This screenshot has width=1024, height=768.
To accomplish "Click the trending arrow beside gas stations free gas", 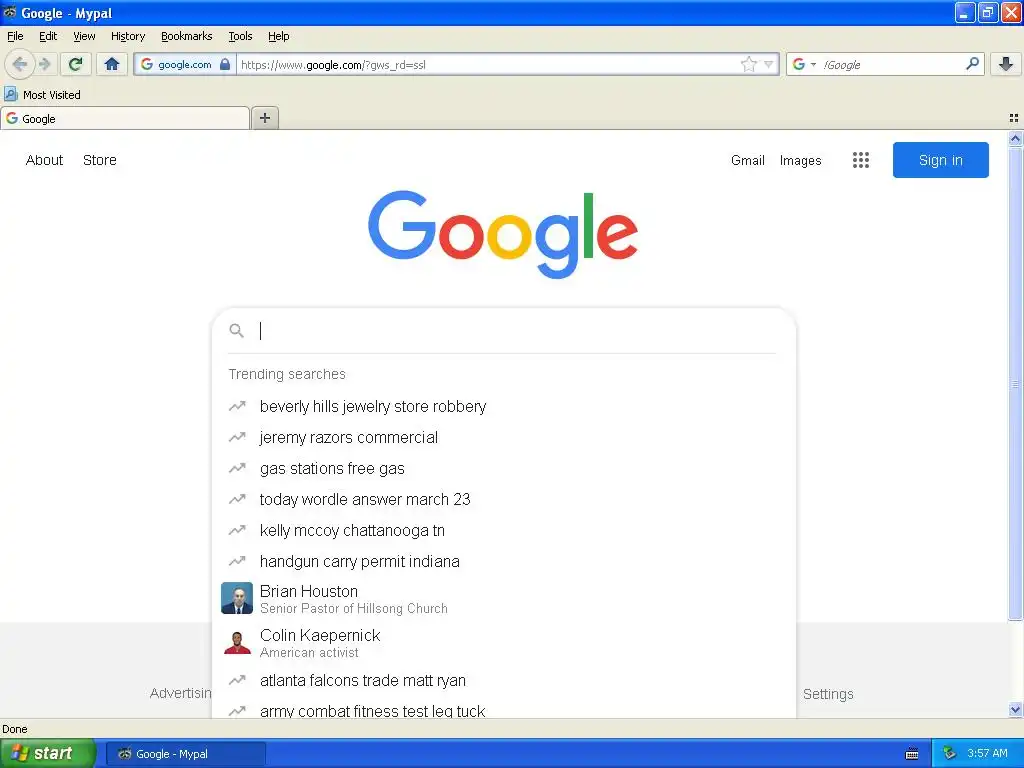I will click(x=237, y=468).
